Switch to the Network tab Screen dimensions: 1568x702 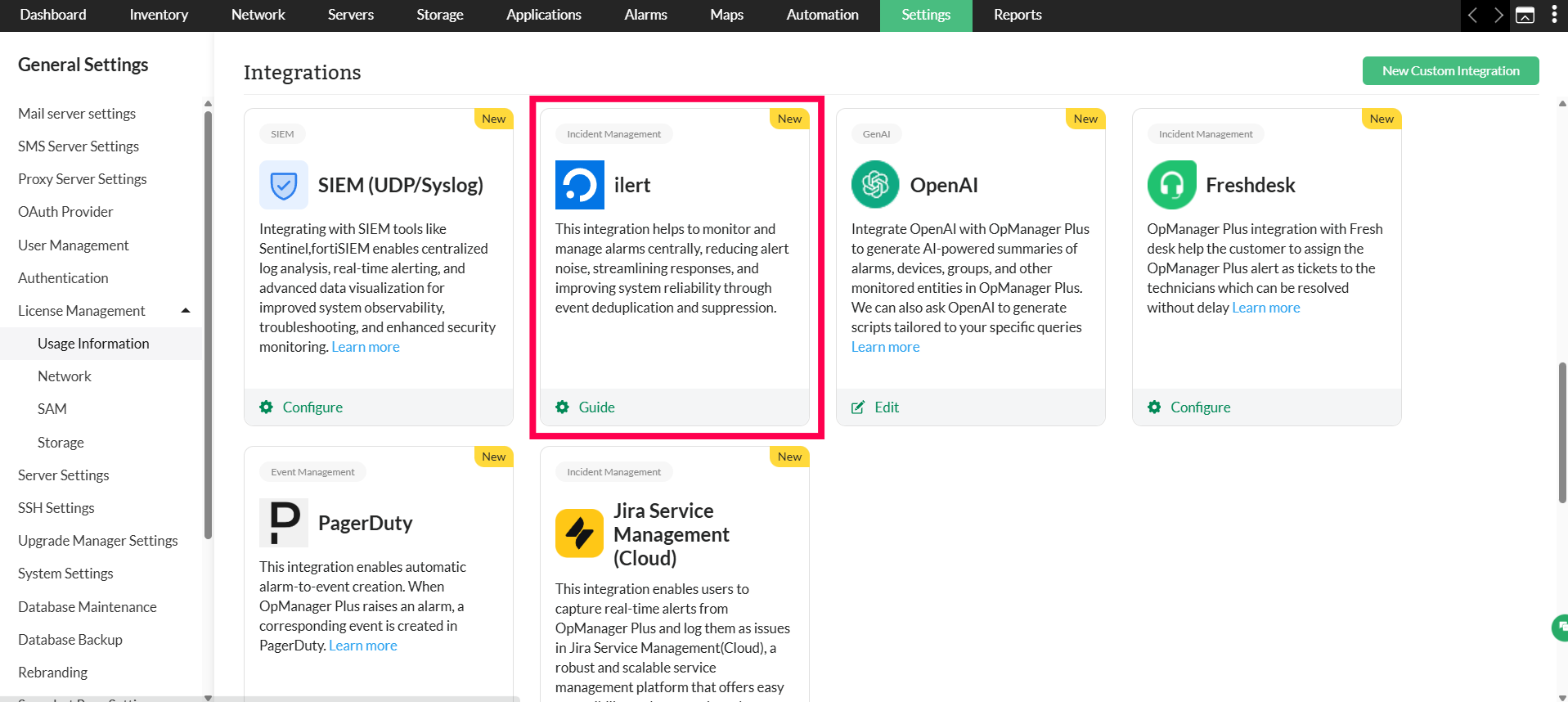(x=258, y=15)
